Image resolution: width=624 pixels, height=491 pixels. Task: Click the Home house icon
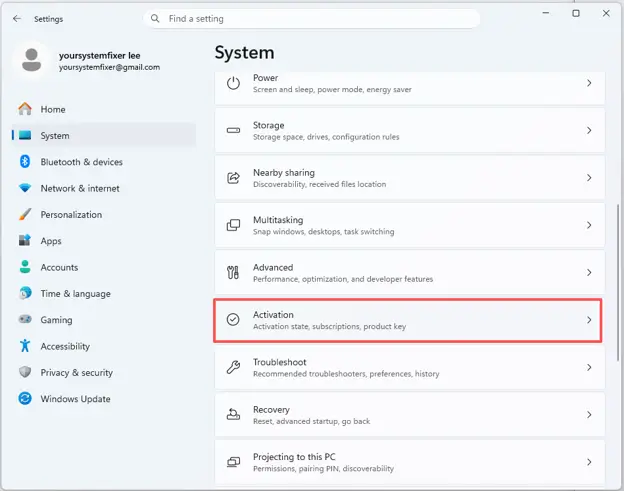point(25,109)
